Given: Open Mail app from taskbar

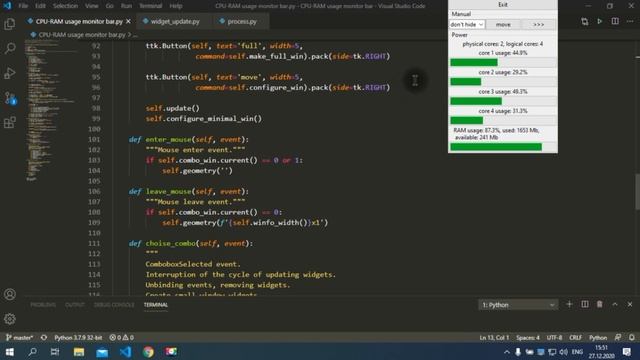Looking at the screenshot, I should pos(102,351).
